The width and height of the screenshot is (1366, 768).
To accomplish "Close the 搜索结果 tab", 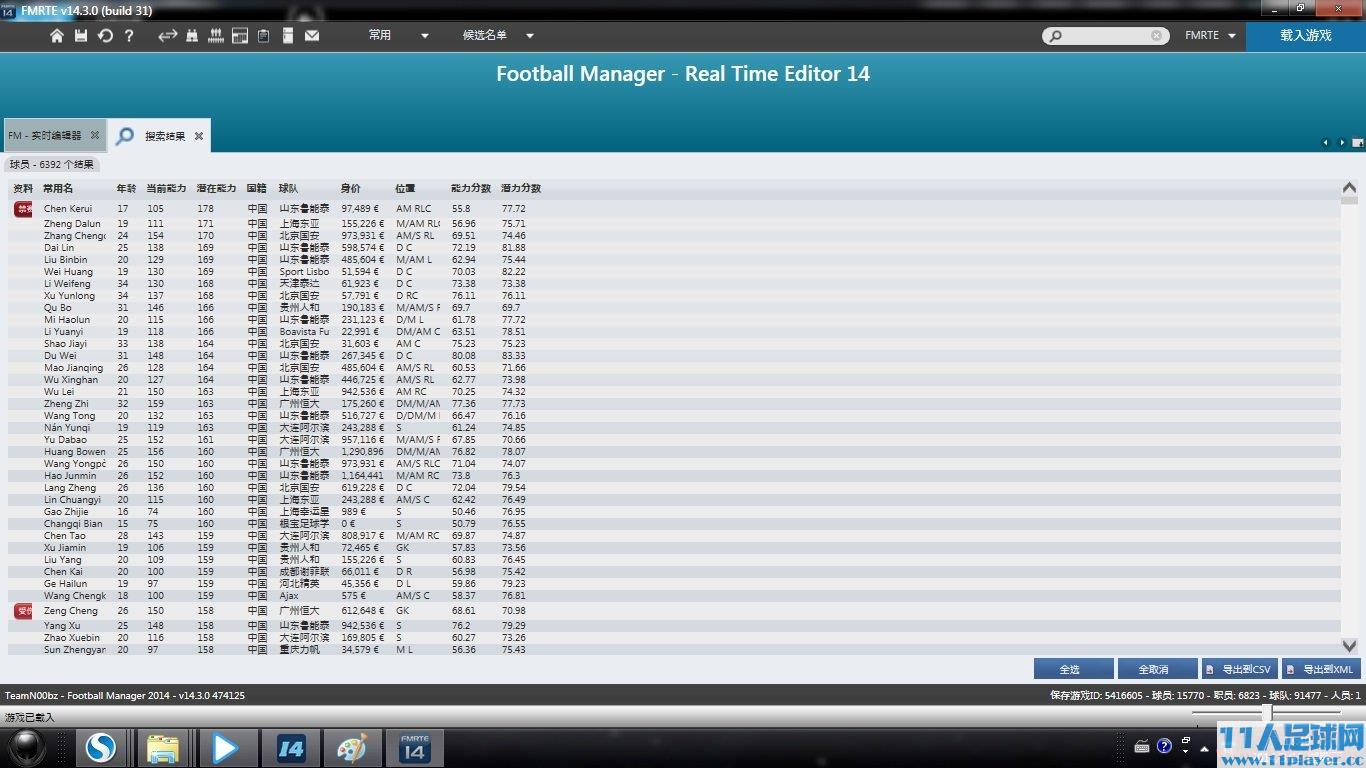I will point(199,136).
